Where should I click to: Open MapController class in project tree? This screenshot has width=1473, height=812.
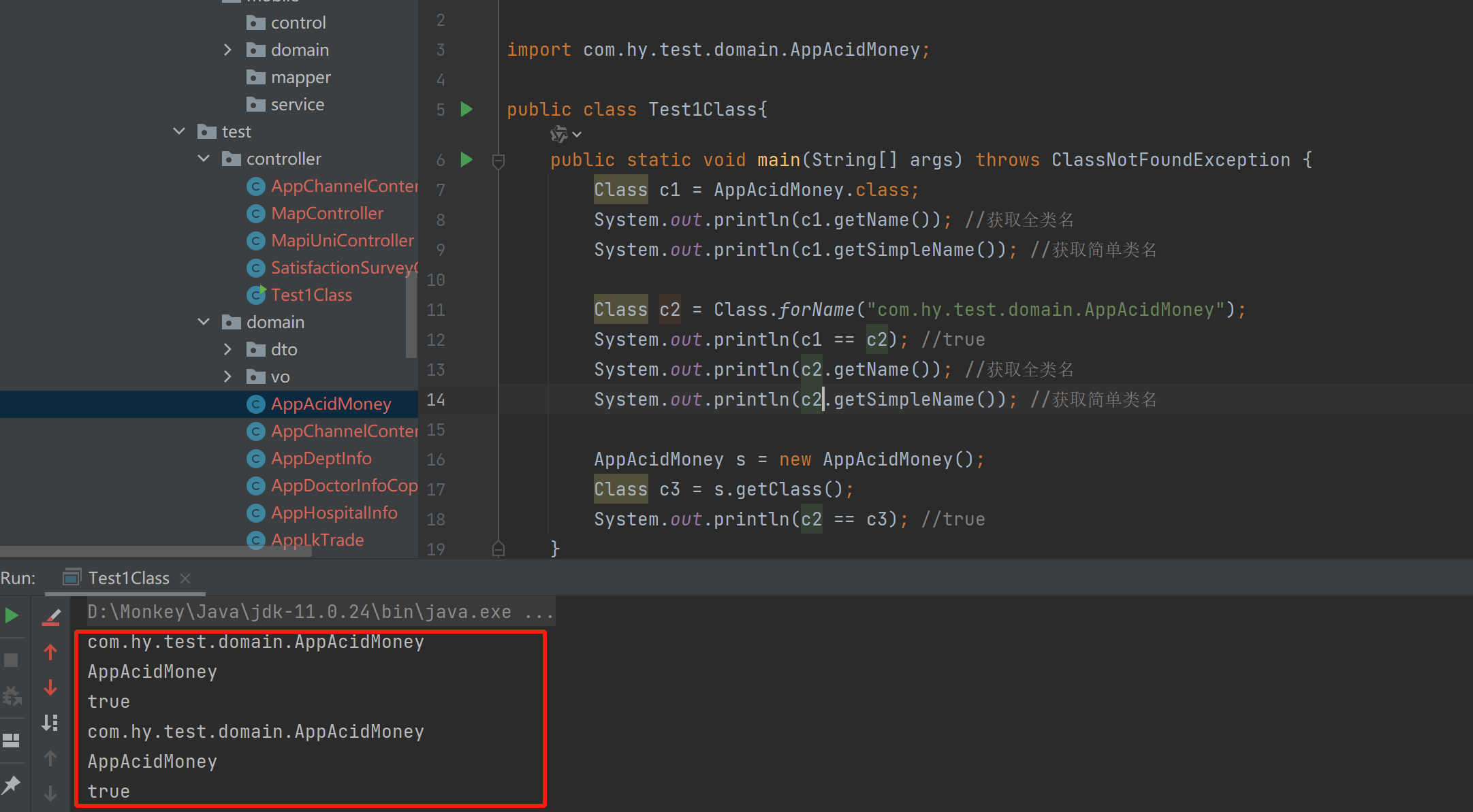click(x=327, y=213)
